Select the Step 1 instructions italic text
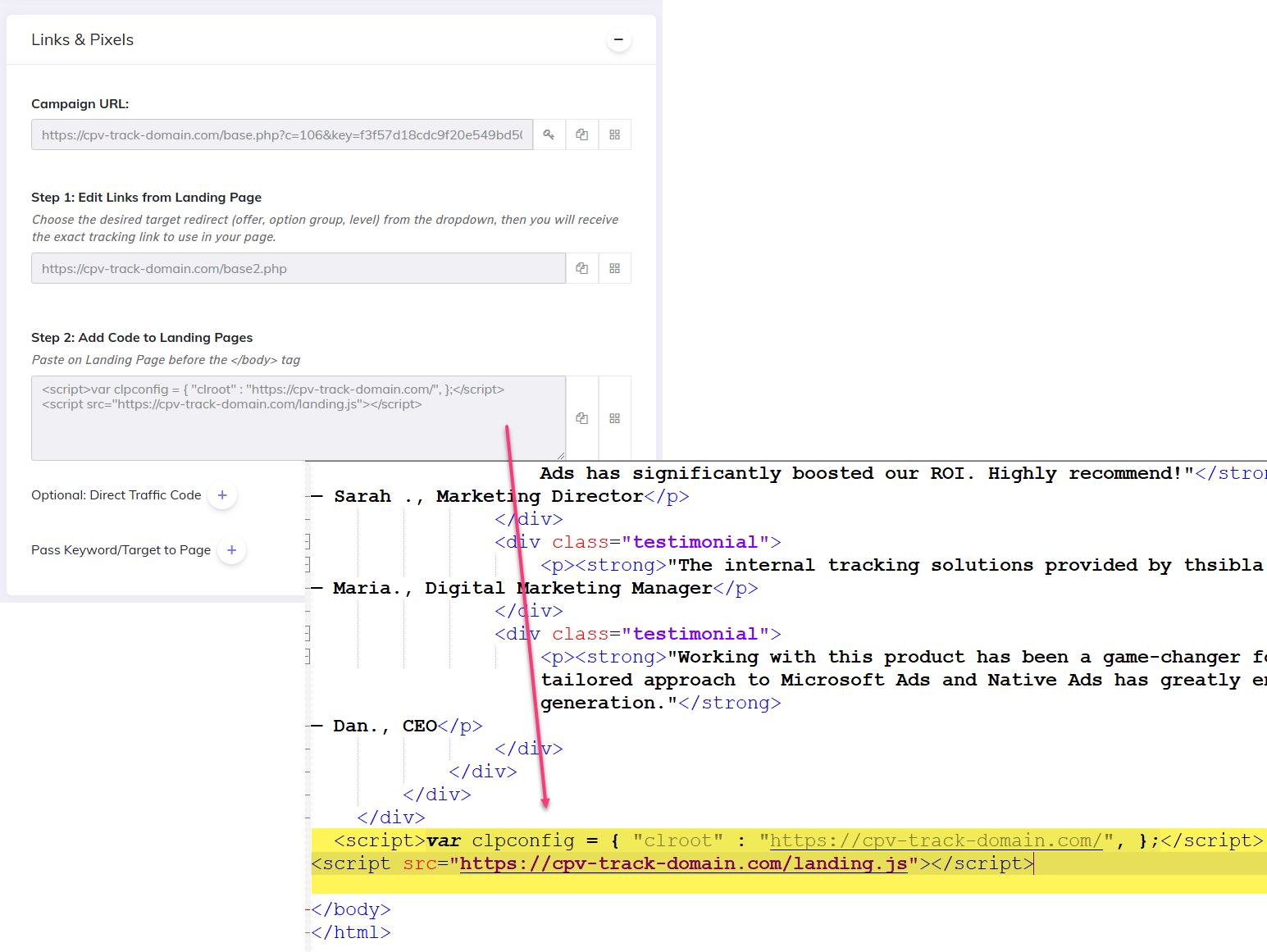This screenshot has height=952, width=1267. [324, 228]
